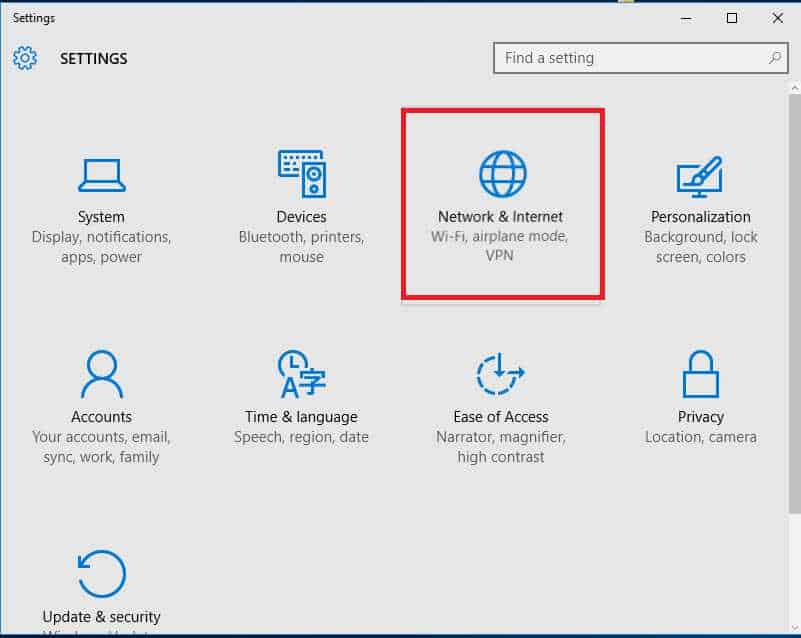Screen dimensions: 801x638
Task: Select the Network & Internet label
Action: (x=501, y=217)
